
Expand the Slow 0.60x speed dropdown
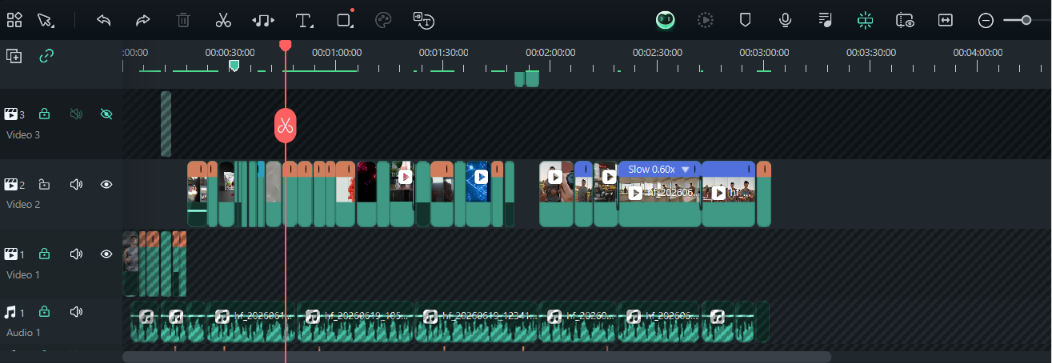point(686,170)
